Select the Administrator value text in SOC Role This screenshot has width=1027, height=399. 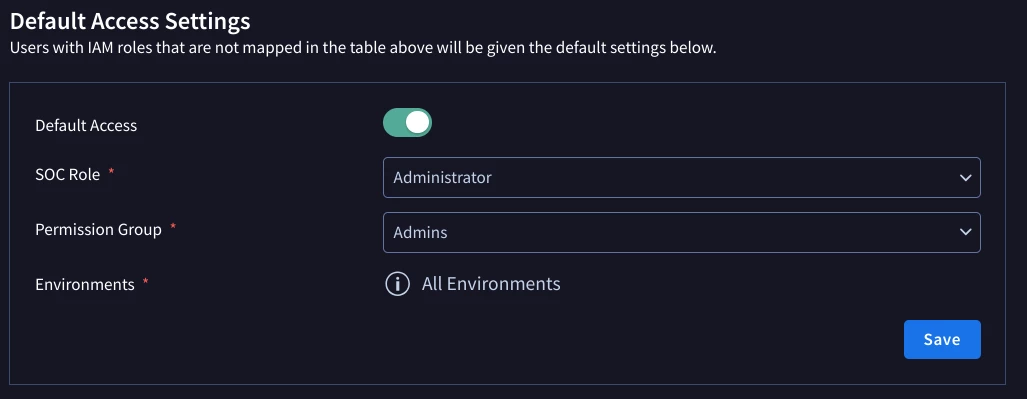[x=442, y=178]
